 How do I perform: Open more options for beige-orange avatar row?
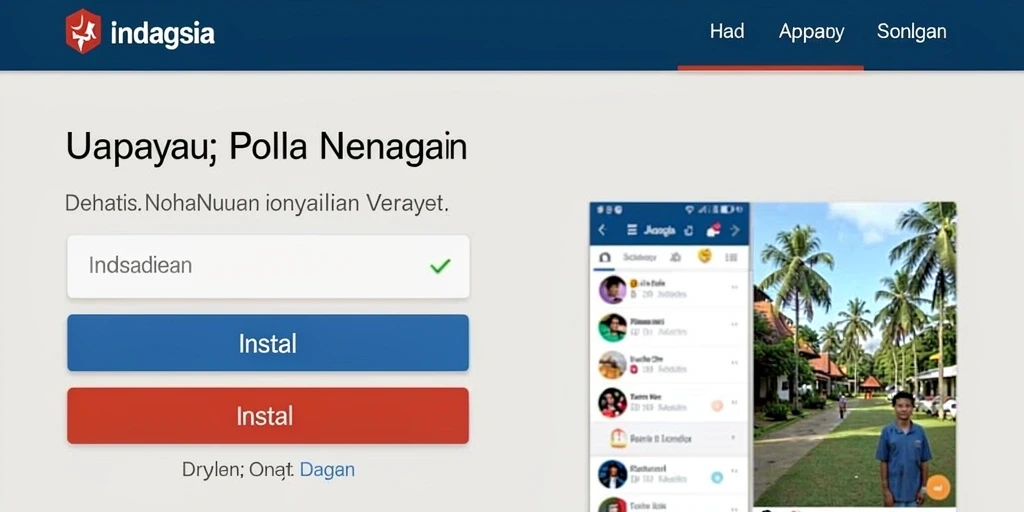(734, 361)
